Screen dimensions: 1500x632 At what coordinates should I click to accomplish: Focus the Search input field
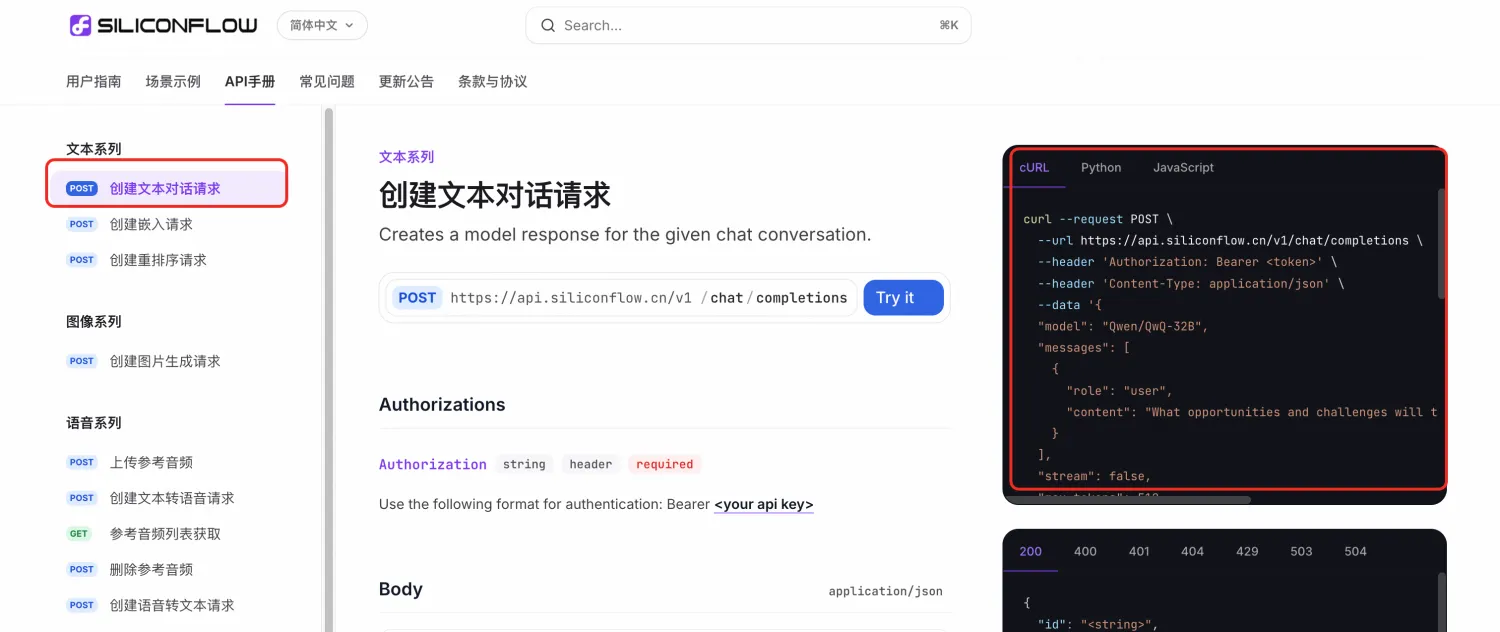click(x=748, y=25)
